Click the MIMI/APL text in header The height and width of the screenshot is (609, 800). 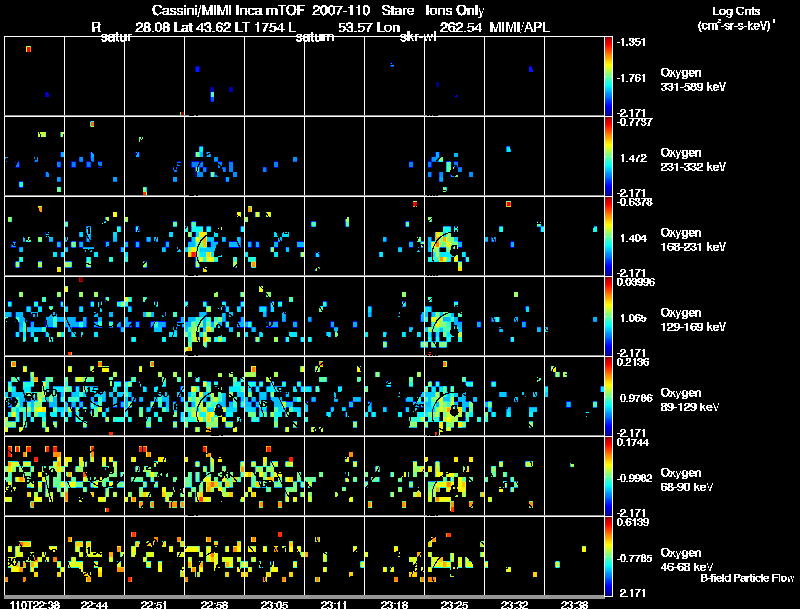tap(519, 27)
